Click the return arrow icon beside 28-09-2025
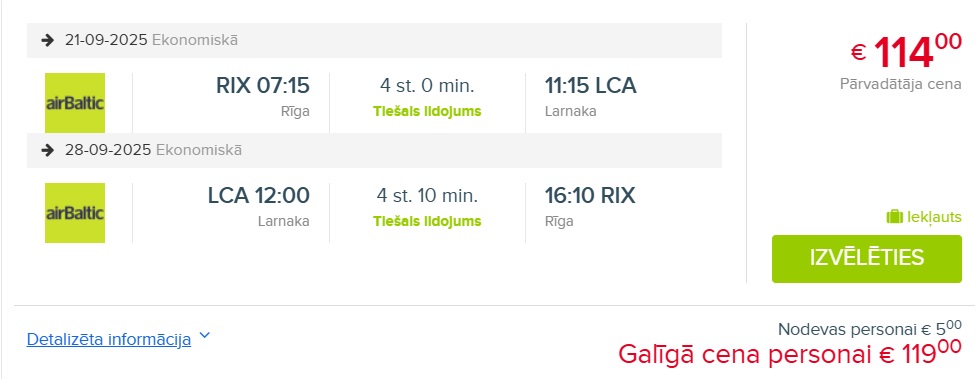 47,150
